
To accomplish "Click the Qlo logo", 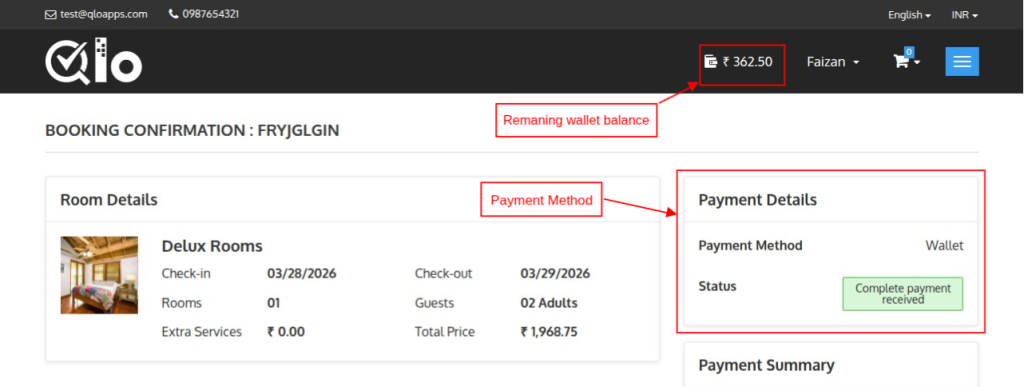I will click(93, 61).
